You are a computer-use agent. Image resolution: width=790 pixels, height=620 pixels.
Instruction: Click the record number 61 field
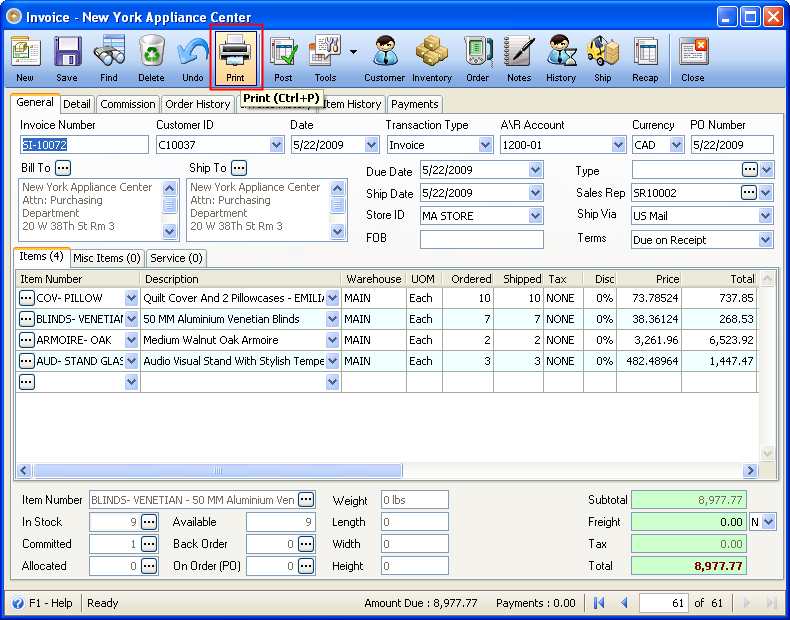click(x=664, y=603)
